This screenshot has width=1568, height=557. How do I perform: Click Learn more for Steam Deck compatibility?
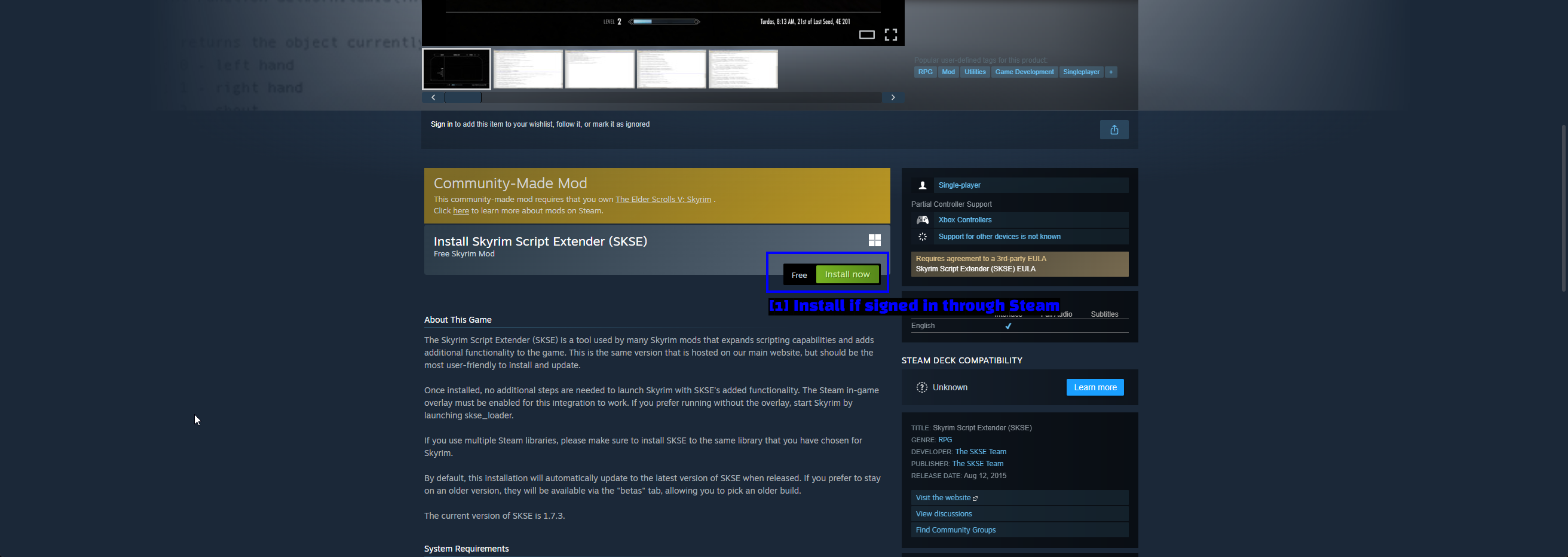1095,387
